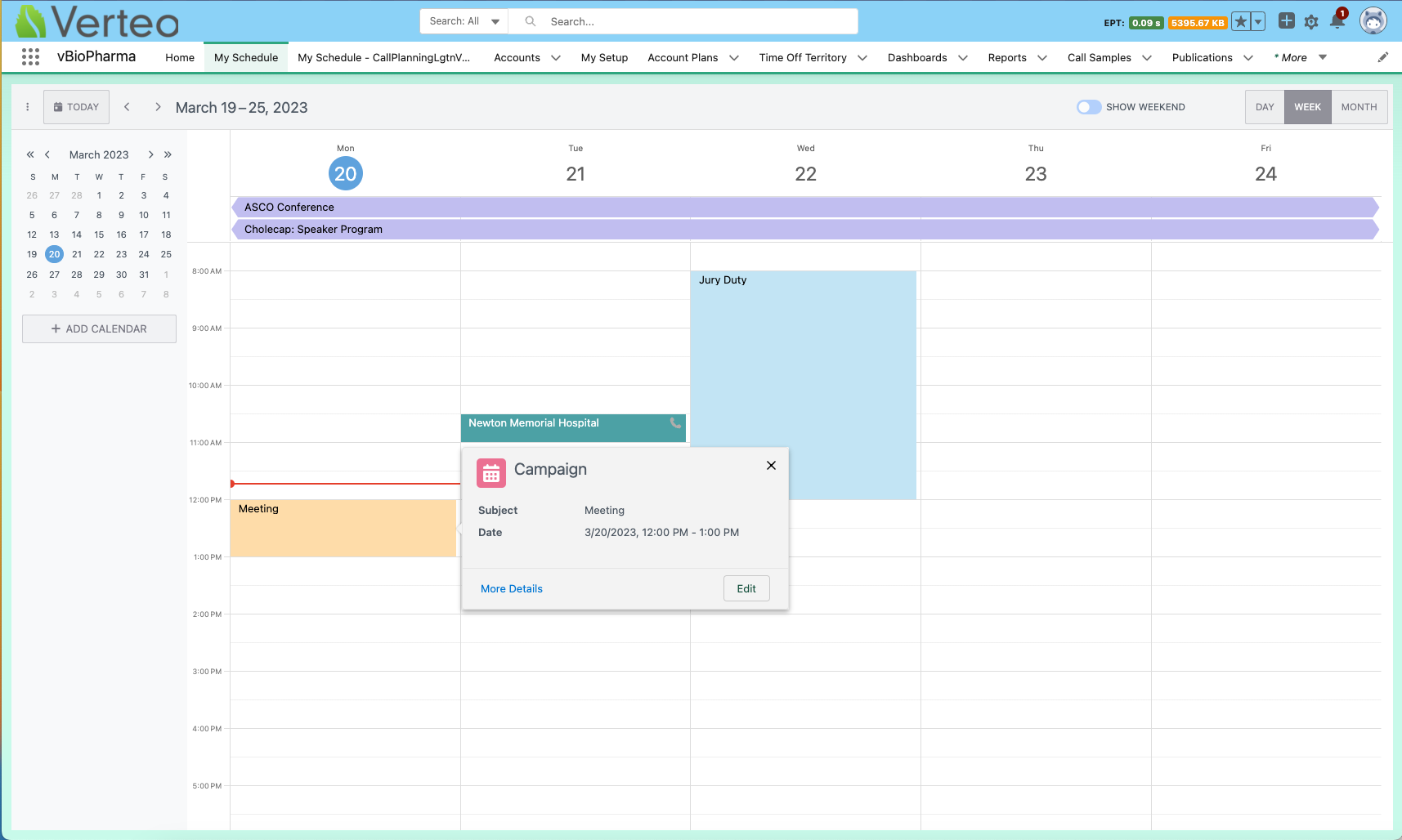This screenshot has height=840, width=1402.
Task: Select the Jury Duty calendar event
Action: [803, 360]
